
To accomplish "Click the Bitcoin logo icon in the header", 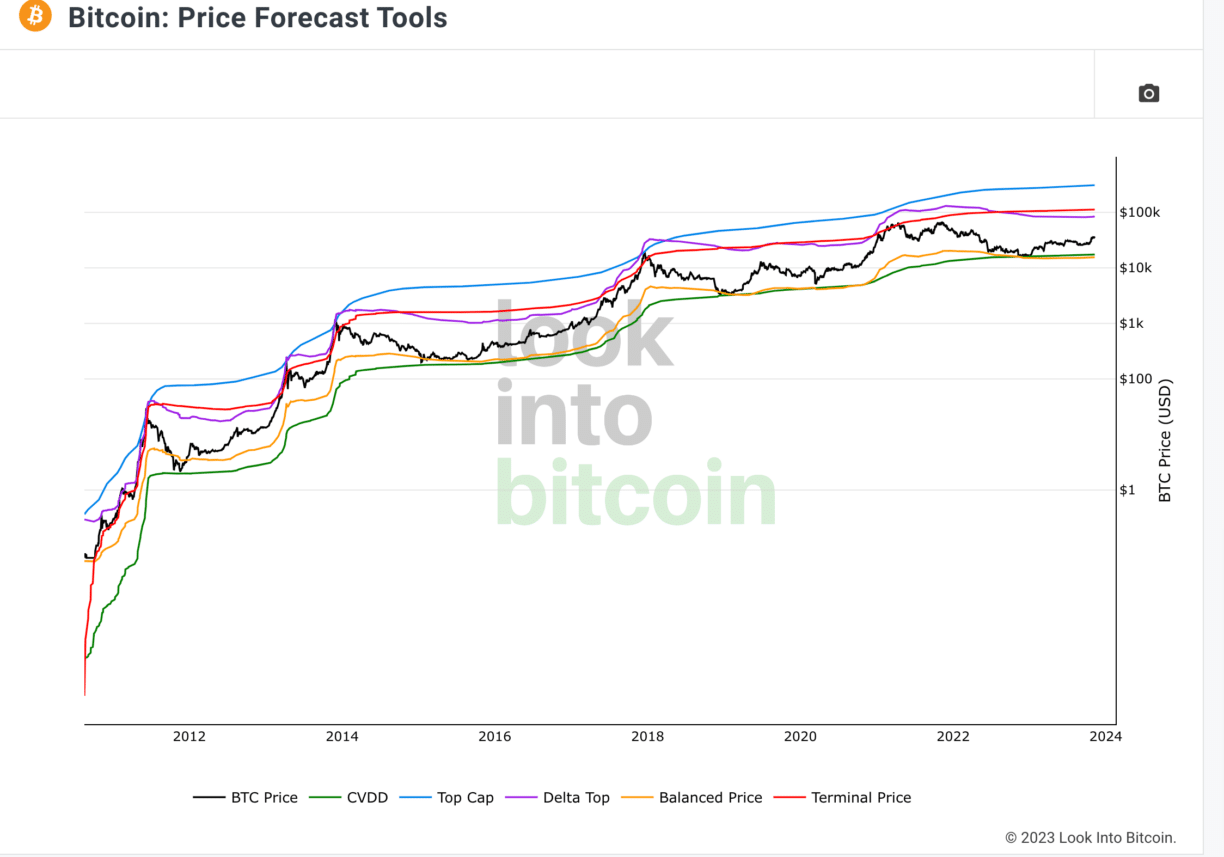I will tap(34, 17).
